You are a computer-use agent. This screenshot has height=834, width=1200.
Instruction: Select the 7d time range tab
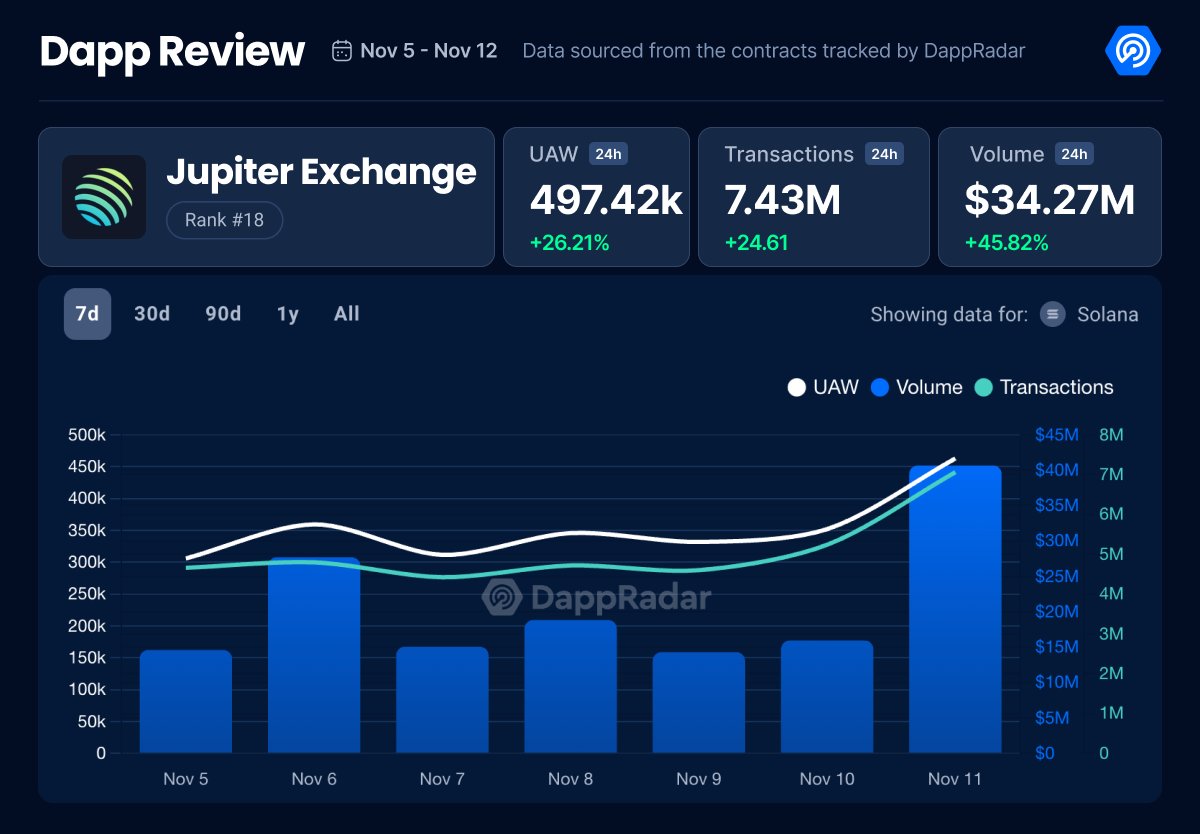[x=87, y=314]
